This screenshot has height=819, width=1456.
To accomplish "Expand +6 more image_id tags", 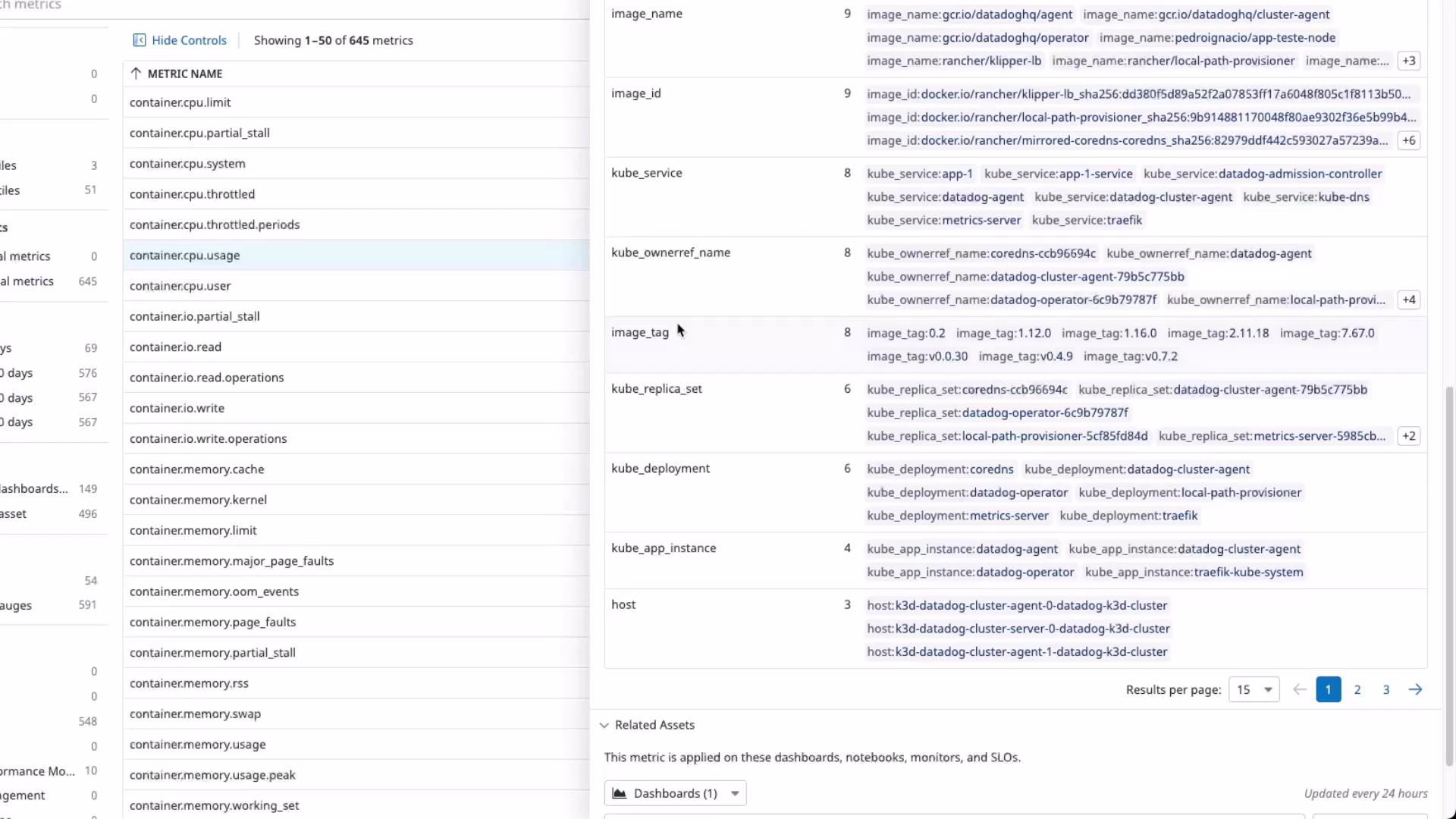I will [x=1408, y=140].
